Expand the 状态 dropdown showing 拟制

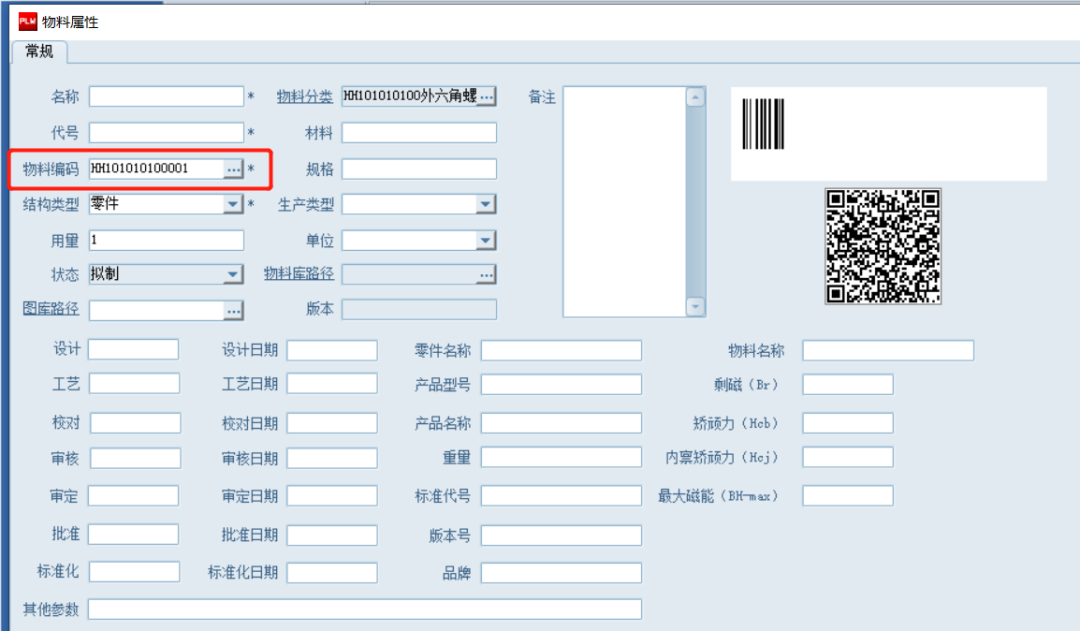pyautogui.click(x=233, y=275)
